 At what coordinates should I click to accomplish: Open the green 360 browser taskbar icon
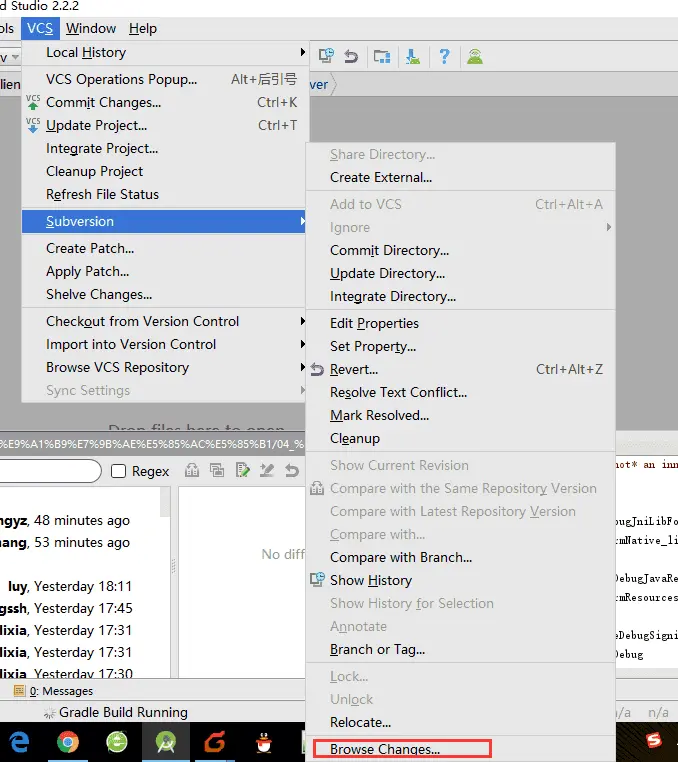(x=117, y=742)
